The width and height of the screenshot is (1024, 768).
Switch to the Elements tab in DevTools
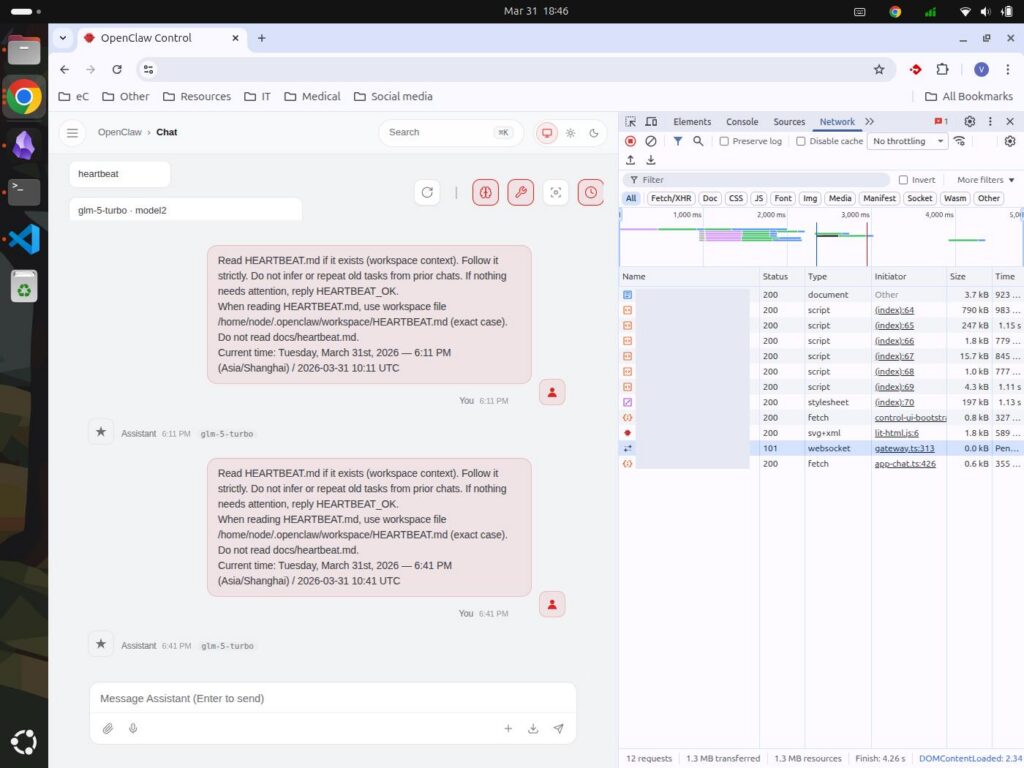[x=691, y=121]
